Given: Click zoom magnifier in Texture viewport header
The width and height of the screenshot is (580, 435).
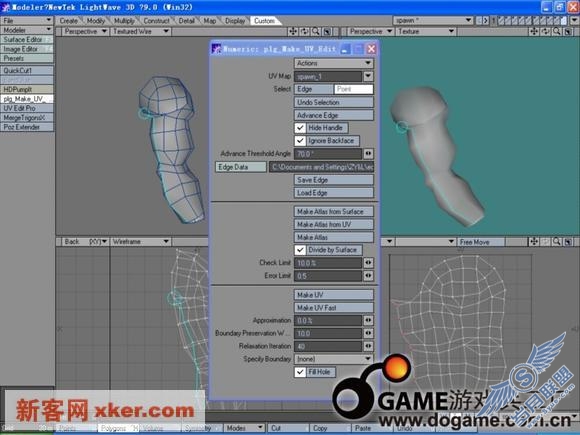Looking at the screenshot, I should click(557, 31).
